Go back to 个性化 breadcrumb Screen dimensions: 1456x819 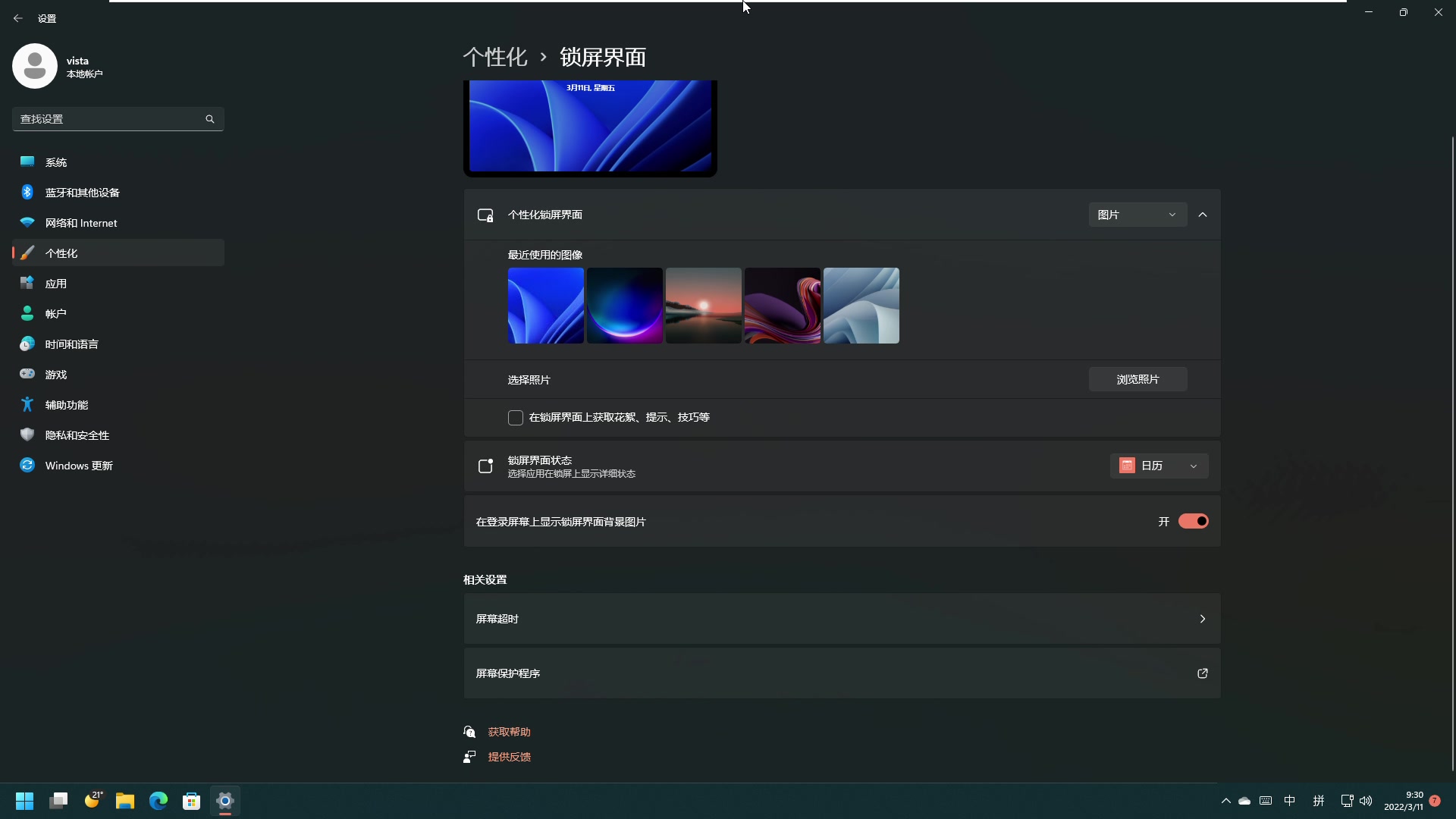pyautogui.click(x=495, y=57)
